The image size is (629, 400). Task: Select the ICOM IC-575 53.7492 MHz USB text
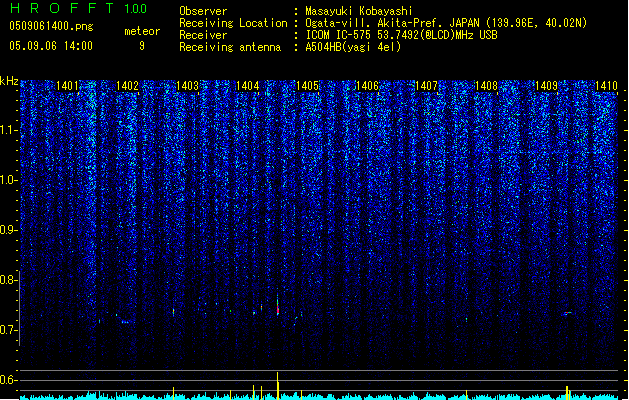pyautogui.click(x=401, y=35)
